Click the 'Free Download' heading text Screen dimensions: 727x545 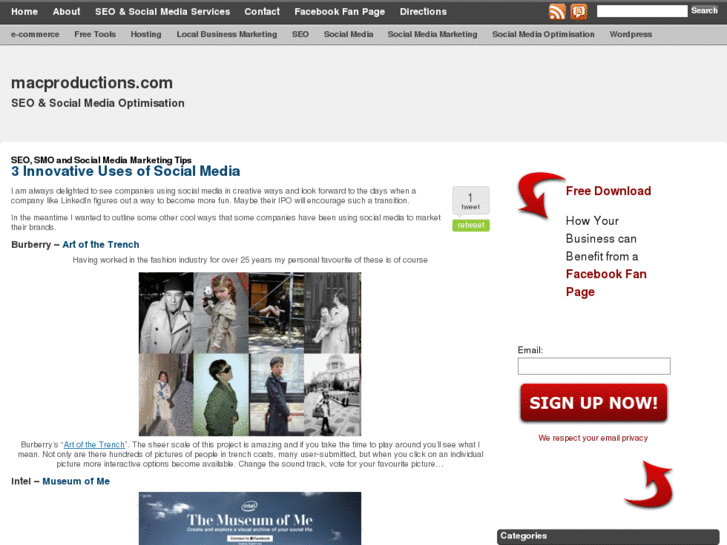[608, 191]
